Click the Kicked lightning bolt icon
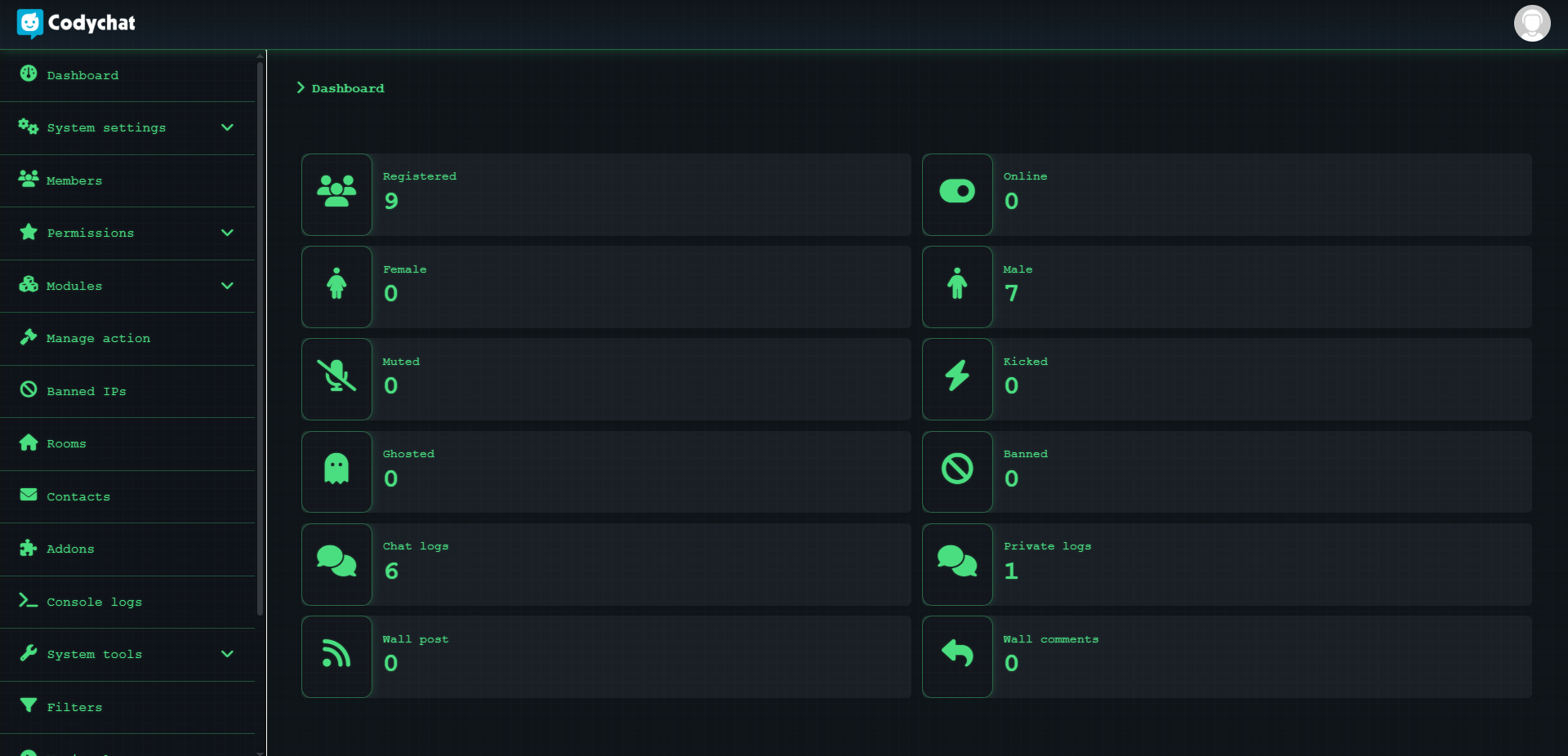1568x756 pixels. 957,376
